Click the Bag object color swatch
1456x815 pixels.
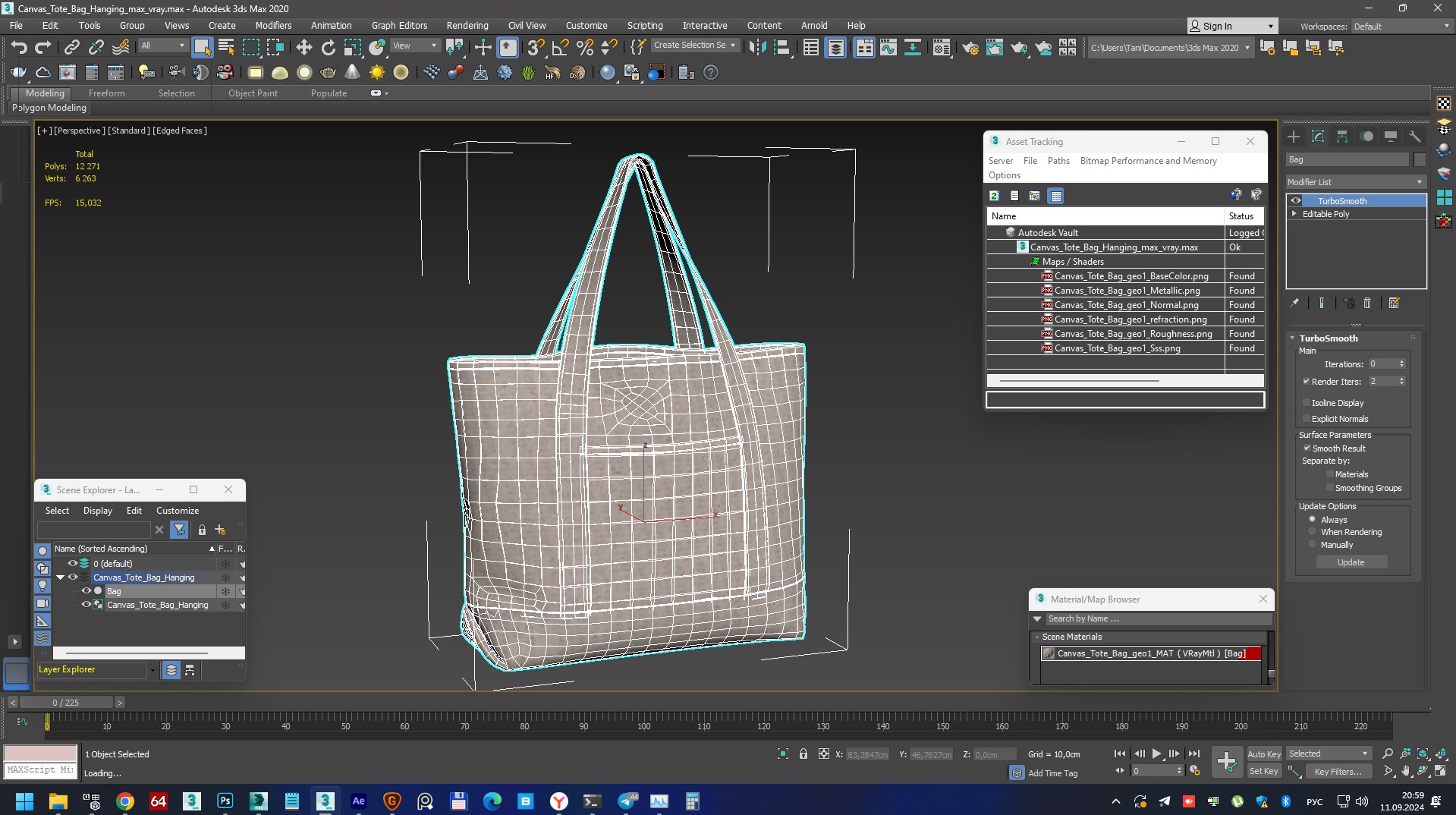tap(1420, 159)
